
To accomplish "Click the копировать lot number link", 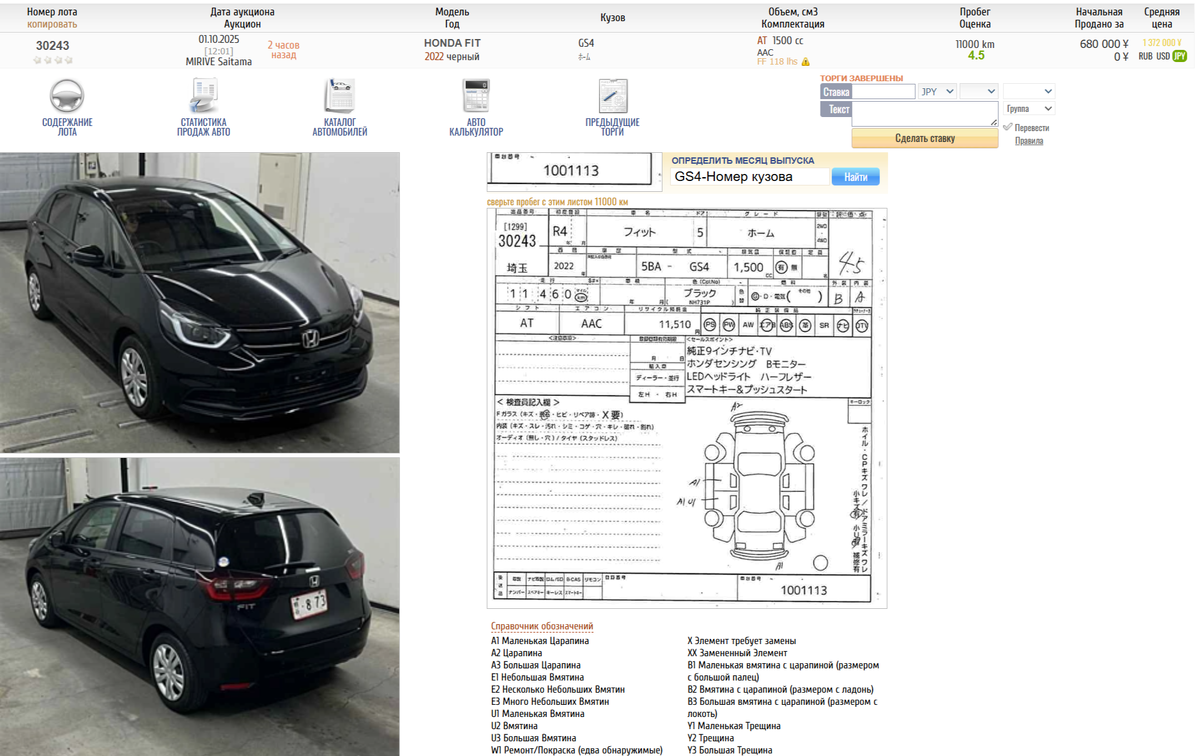I will pyautogui.click(x=52, y=23).
